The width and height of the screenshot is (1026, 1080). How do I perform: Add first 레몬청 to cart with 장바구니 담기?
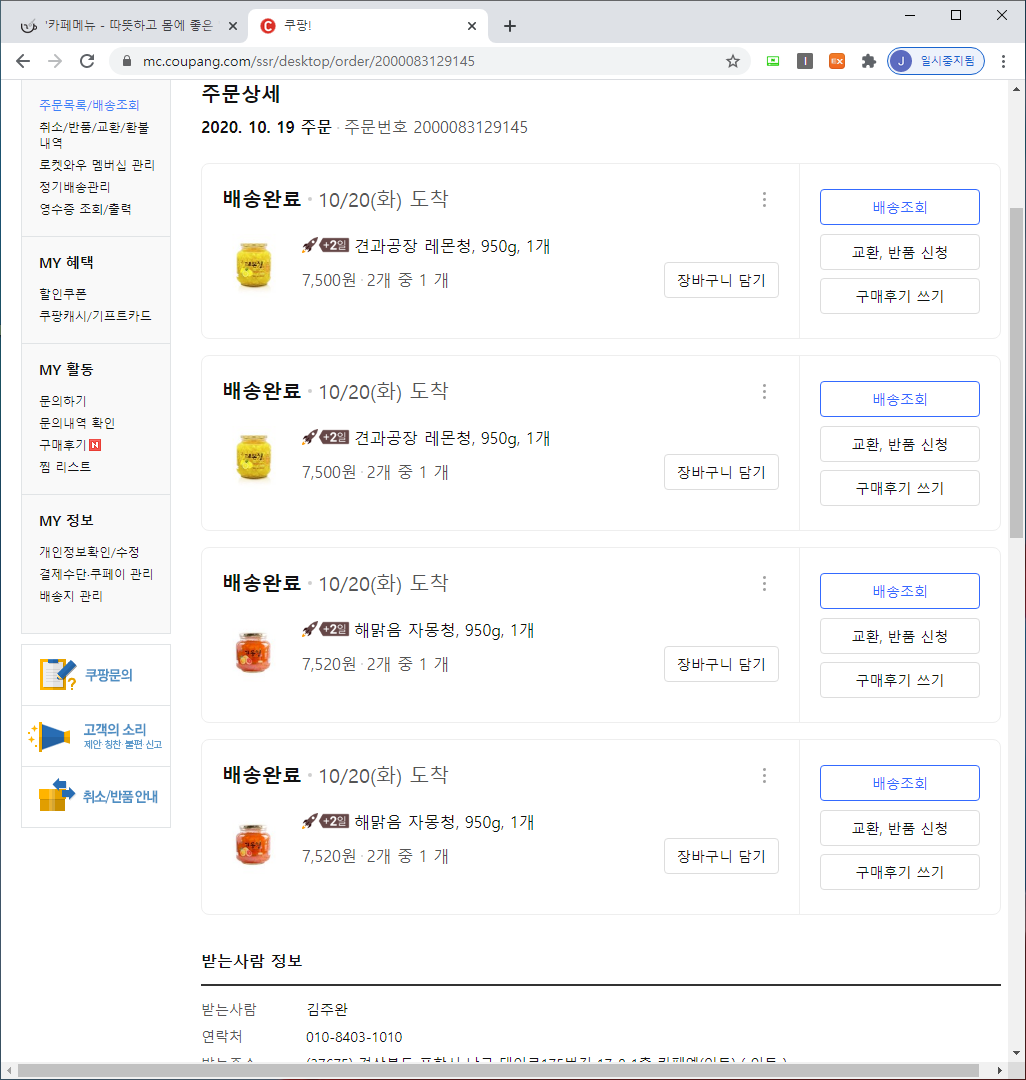click(721, 280)
